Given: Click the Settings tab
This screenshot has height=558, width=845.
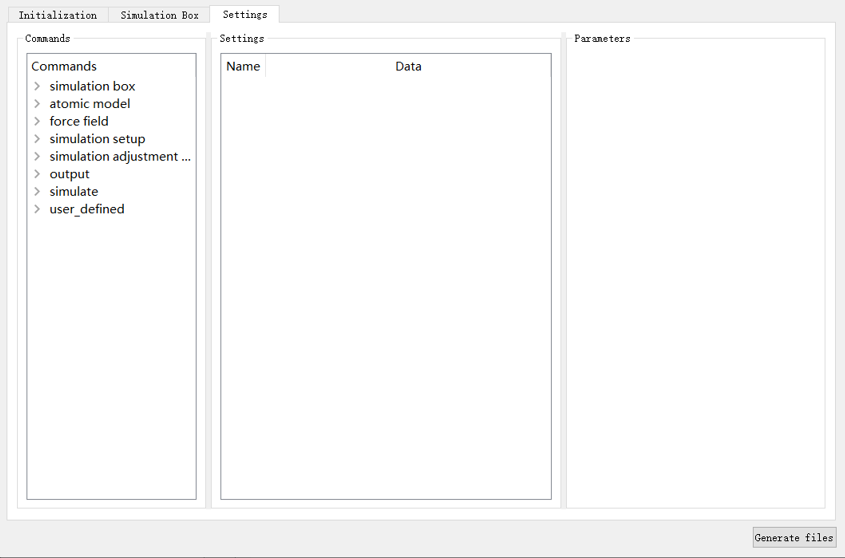Looking at the screenshot, I should (x=244, y=14).
